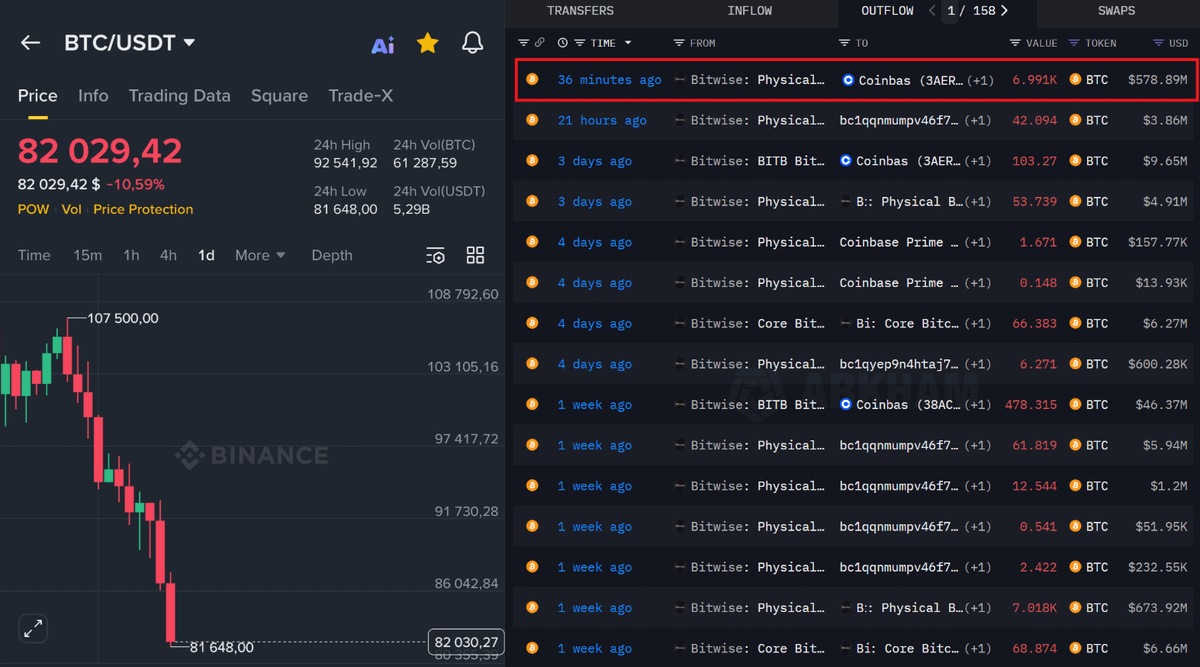Open the Ai assistant icon in Binance

pyautogui.click(x=382, y=45)
